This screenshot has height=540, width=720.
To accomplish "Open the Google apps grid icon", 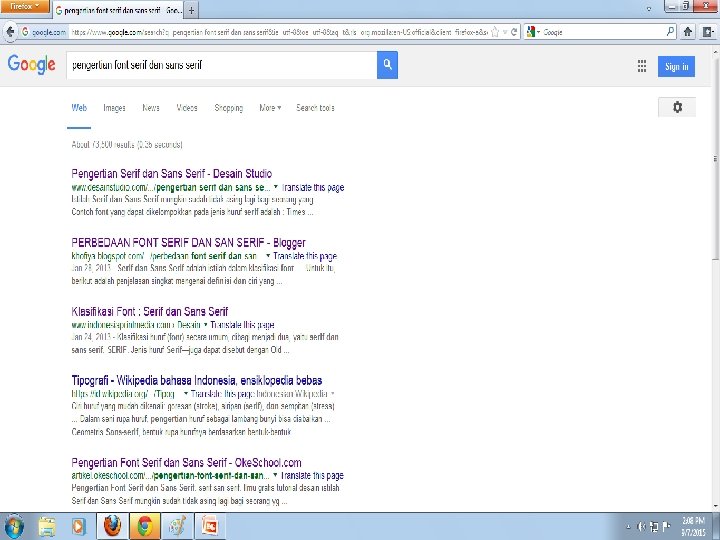I will [642, 66].
